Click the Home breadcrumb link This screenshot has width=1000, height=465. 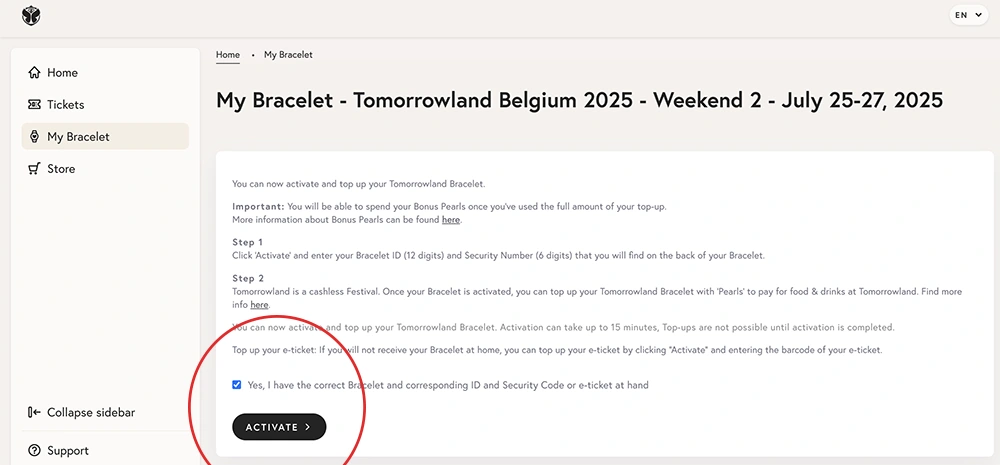[228, 55]
